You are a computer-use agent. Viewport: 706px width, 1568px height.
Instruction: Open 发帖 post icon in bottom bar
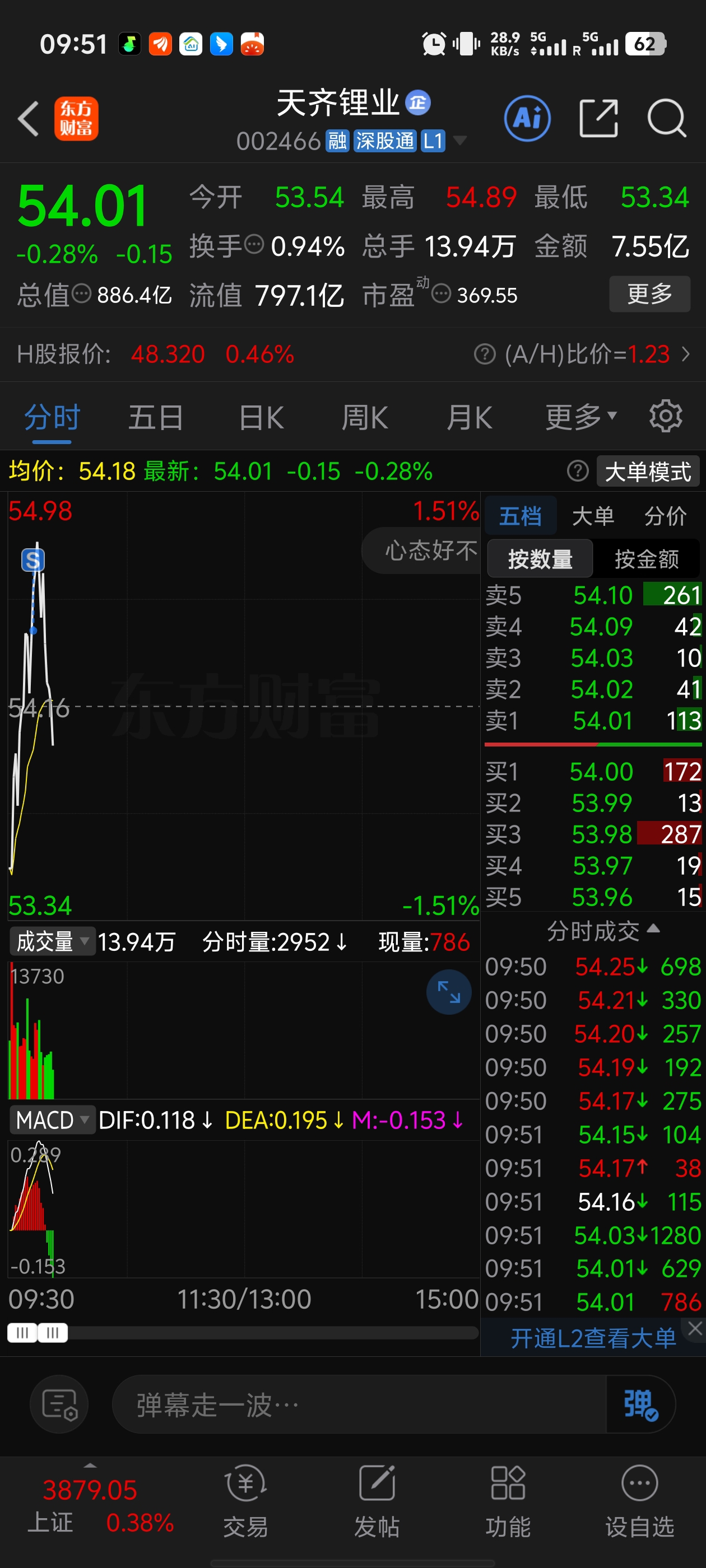click(x=377, y=1501)
